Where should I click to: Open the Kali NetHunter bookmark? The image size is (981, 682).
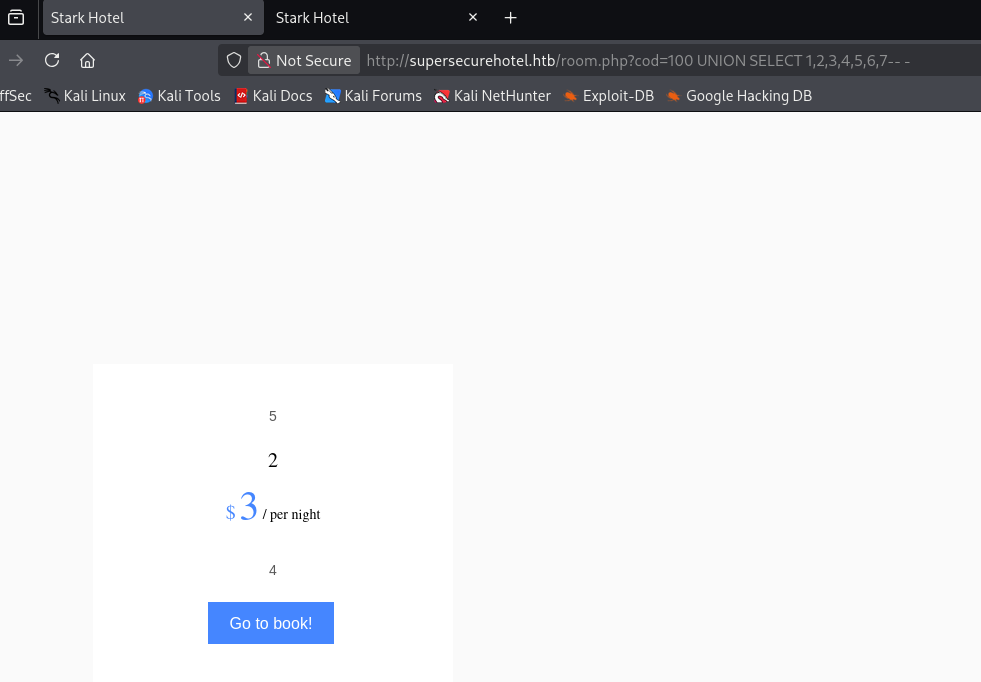(x=492, y=96)
